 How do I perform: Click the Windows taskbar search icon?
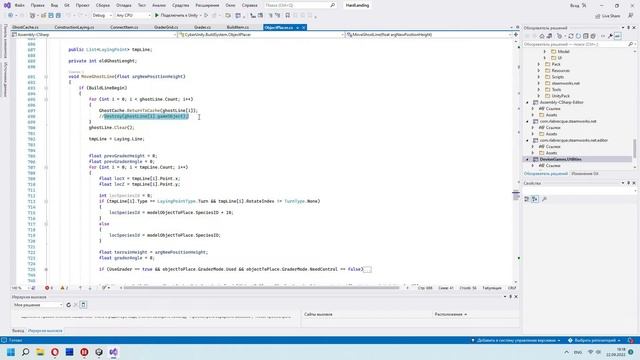[25, 352]
